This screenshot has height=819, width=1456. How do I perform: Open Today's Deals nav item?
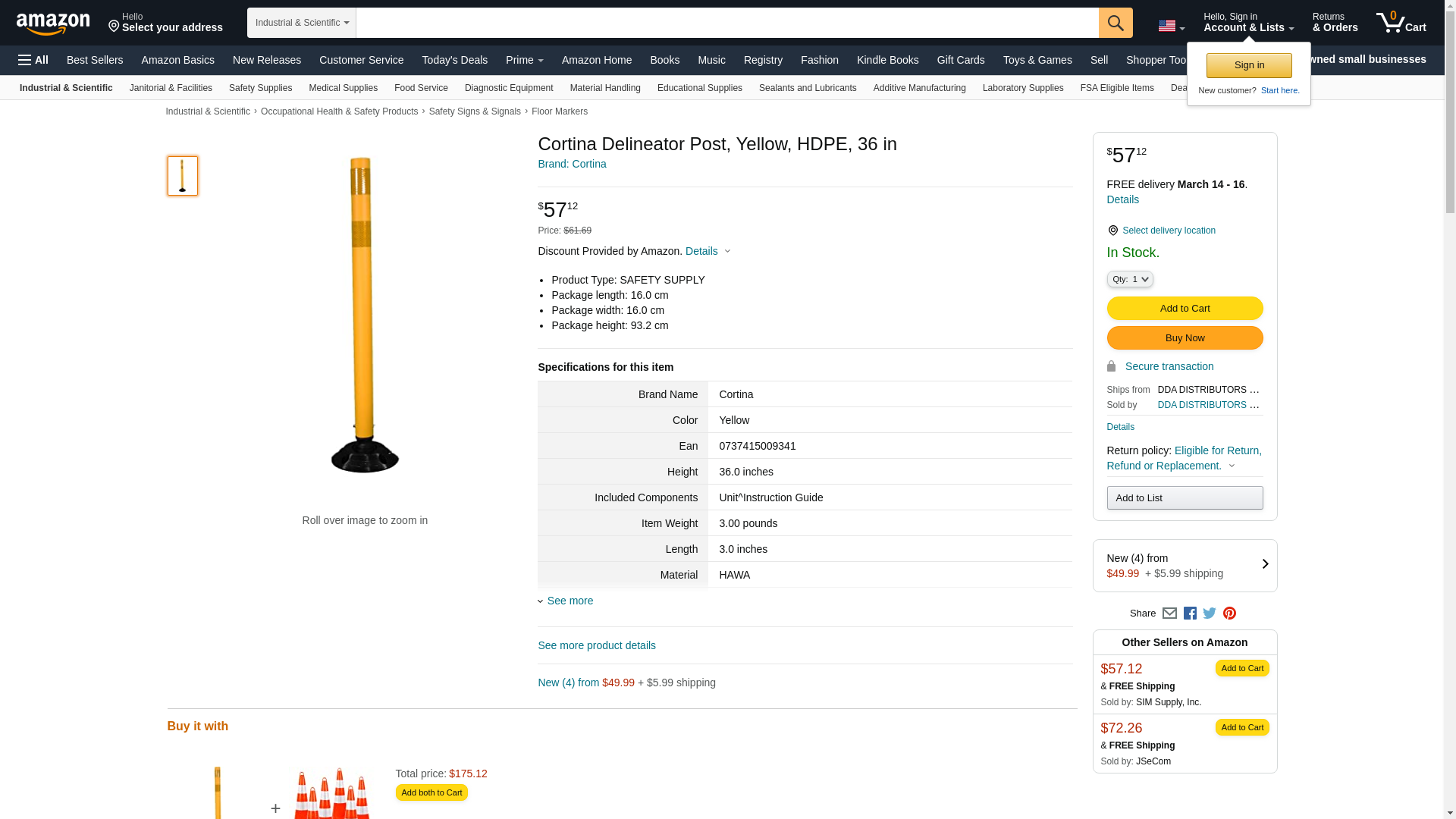[454, 60]
